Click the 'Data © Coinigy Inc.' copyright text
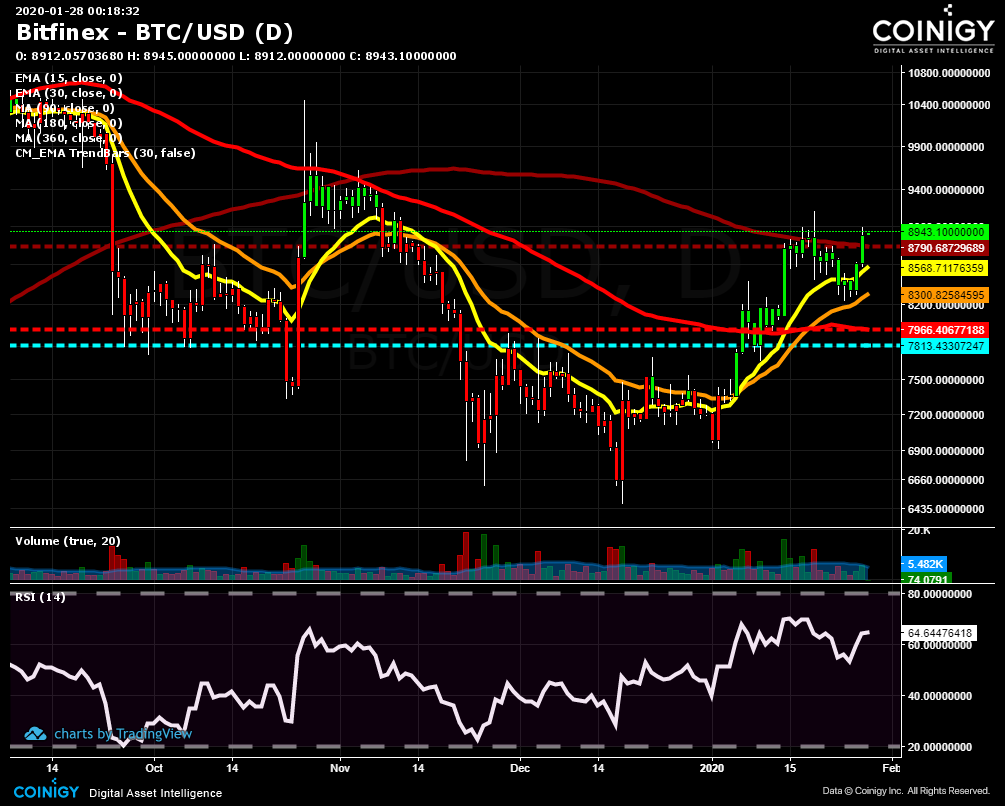This screenshot has width=1005, height=806. (x=863, y=791)
